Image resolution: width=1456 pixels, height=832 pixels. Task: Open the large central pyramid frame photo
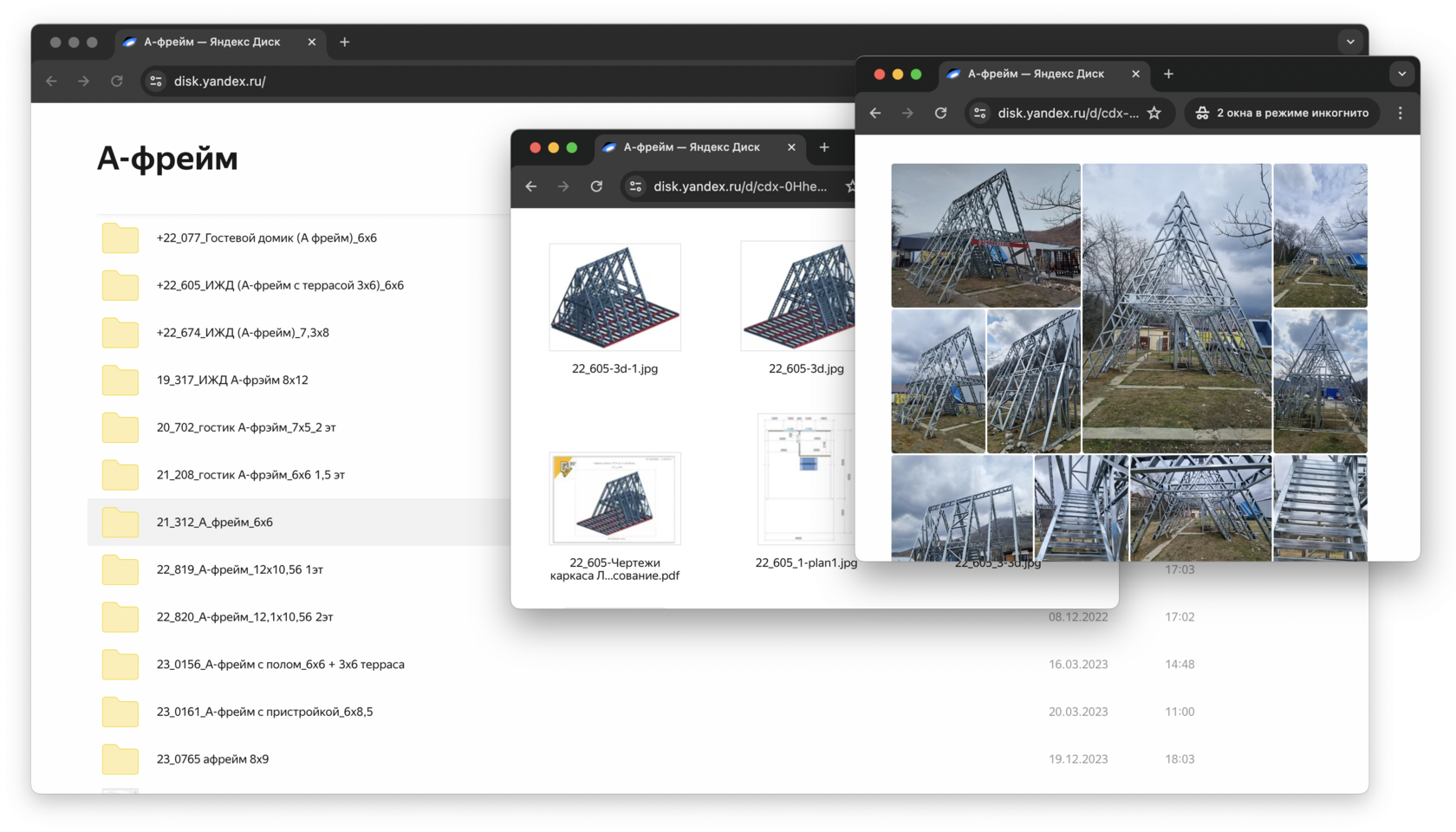coord(1177,309)
